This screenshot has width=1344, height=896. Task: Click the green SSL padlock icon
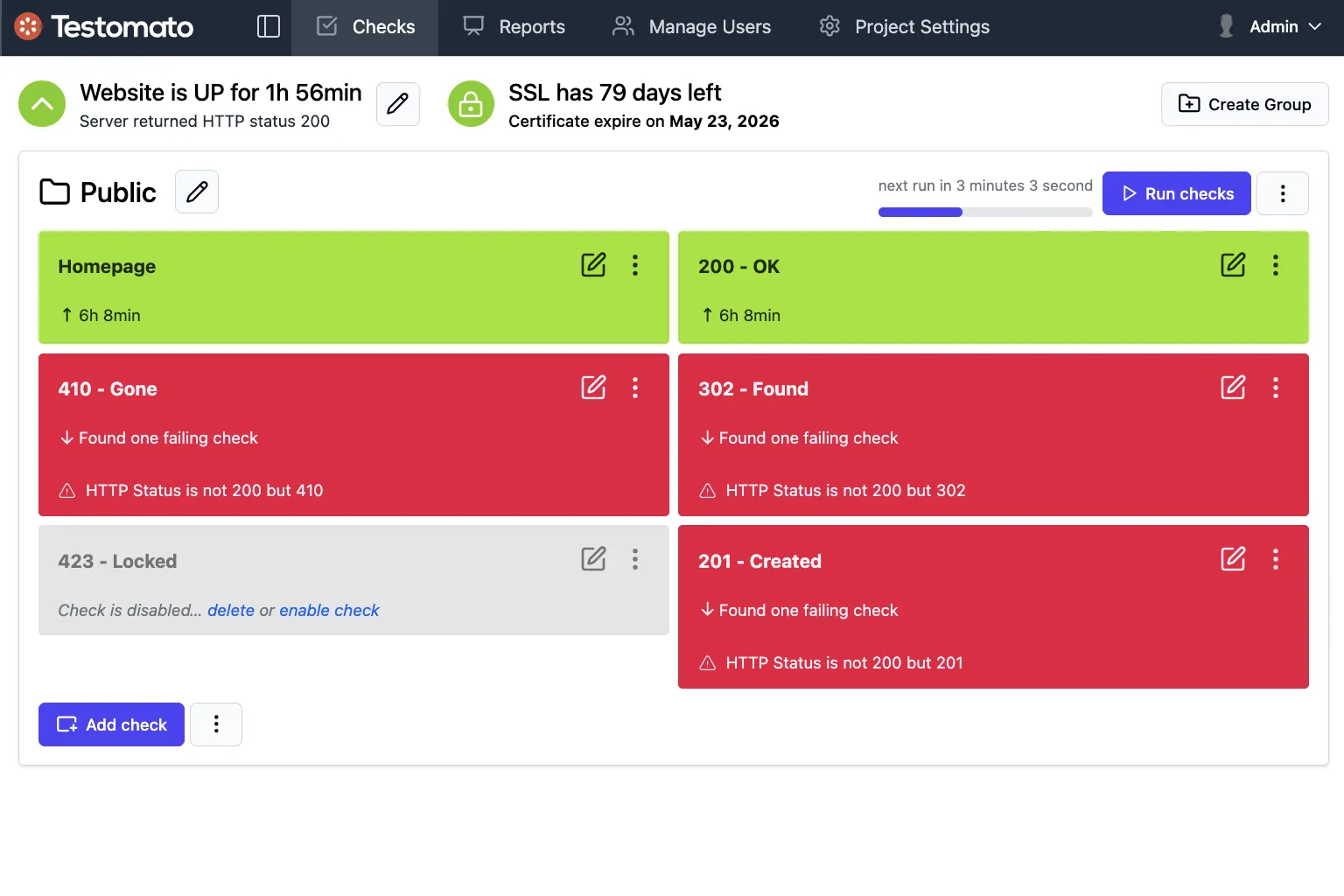471,103
